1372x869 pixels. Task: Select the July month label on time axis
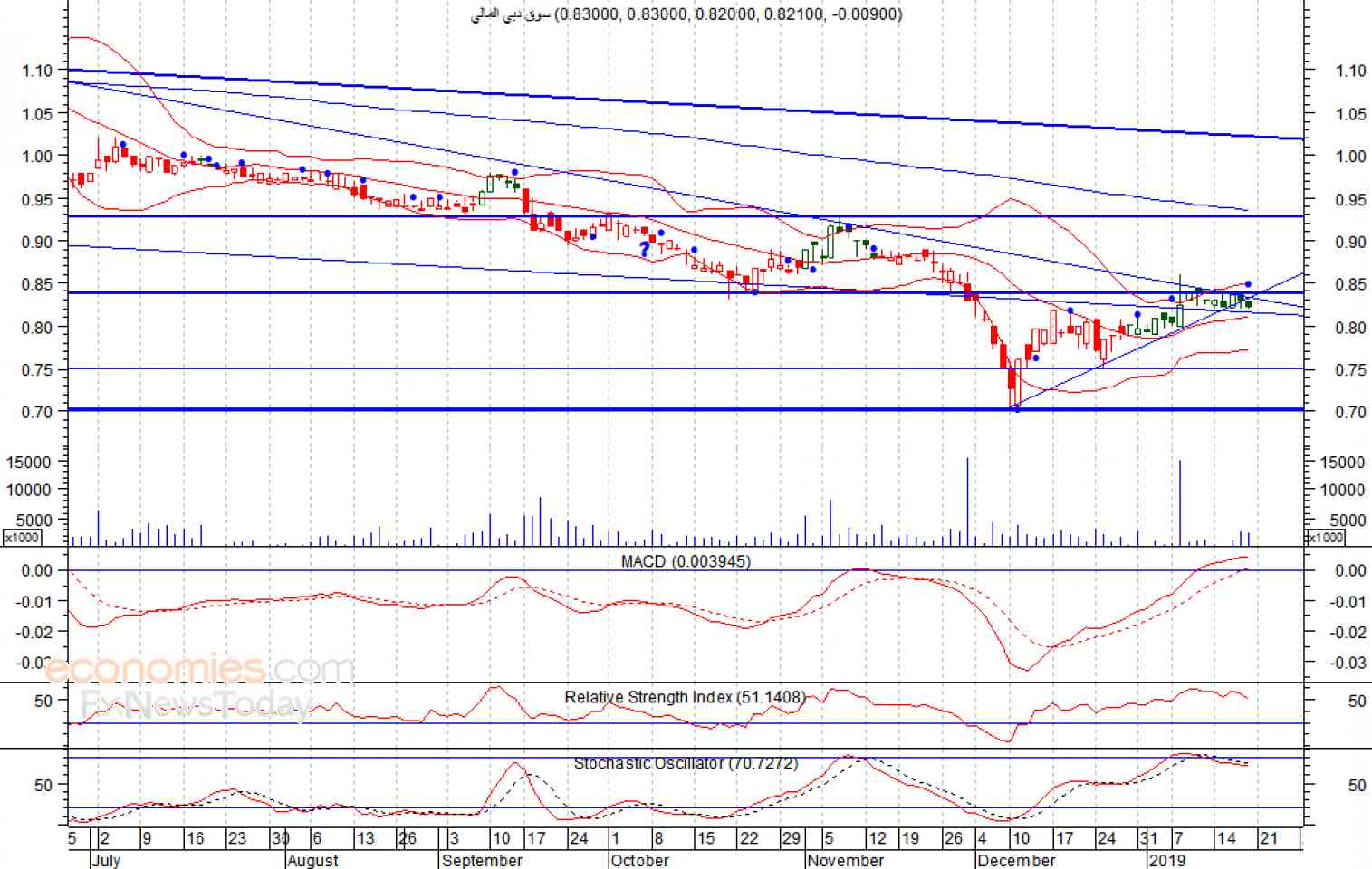coord(106,860)
